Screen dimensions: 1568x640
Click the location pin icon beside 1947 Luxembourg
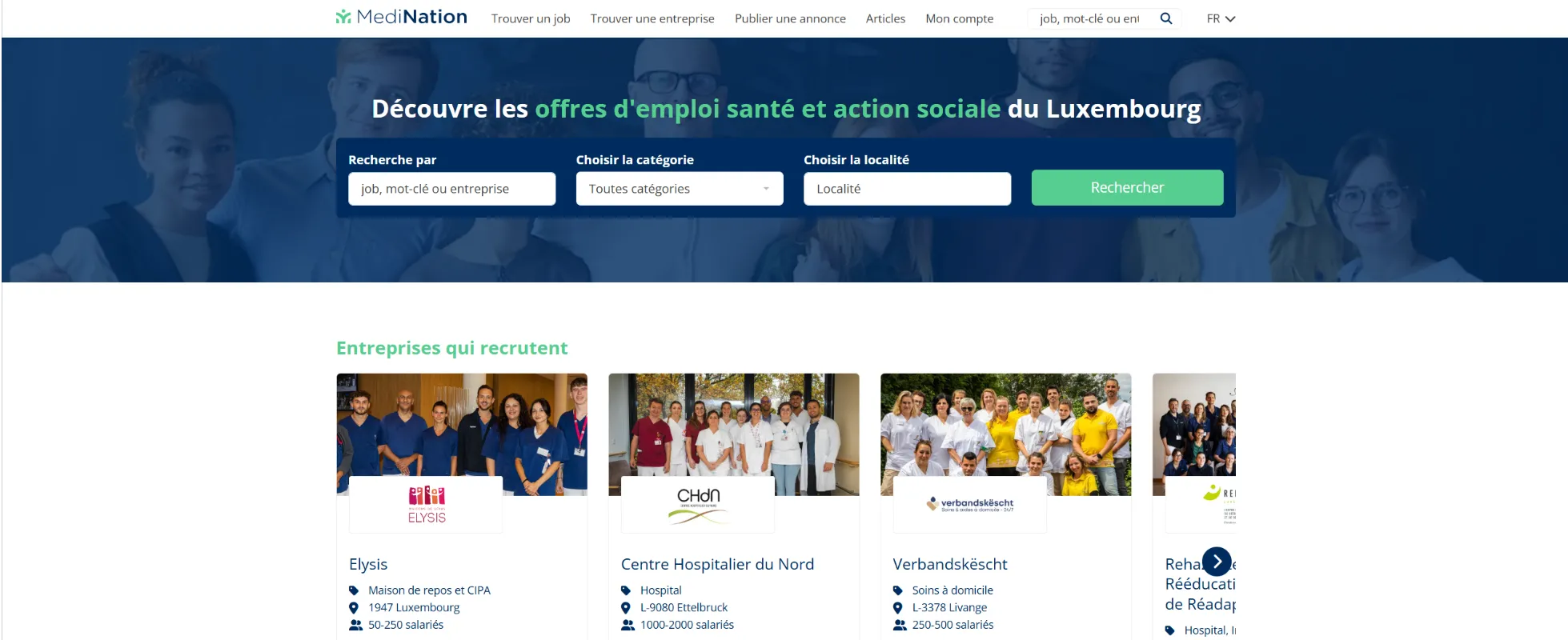(354, 608)
